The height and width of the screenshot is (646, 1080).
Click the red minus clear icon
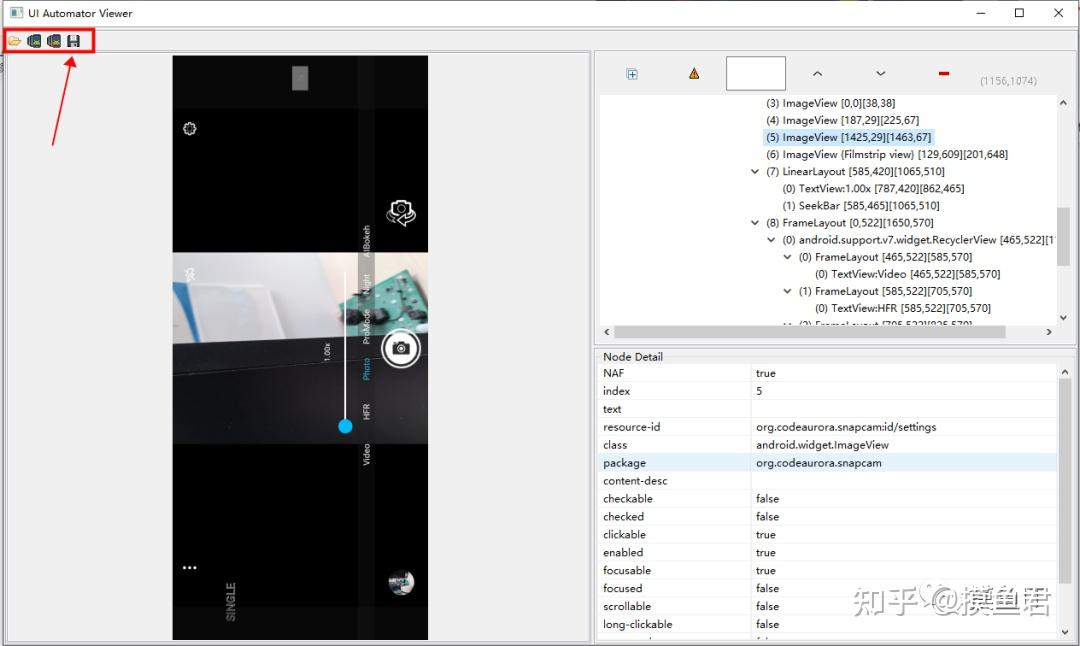point(944,73)
